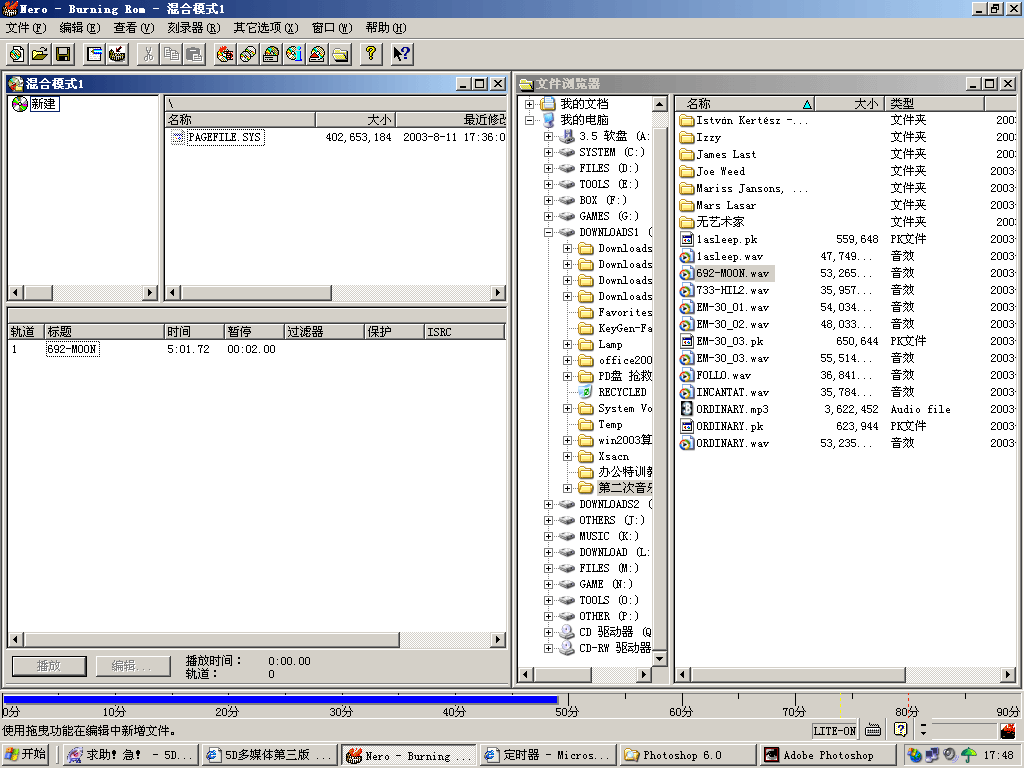Click the yellow question mark help icon
Image resolution: width=1024 pixels, height=768 pixels.
point(371,54)
